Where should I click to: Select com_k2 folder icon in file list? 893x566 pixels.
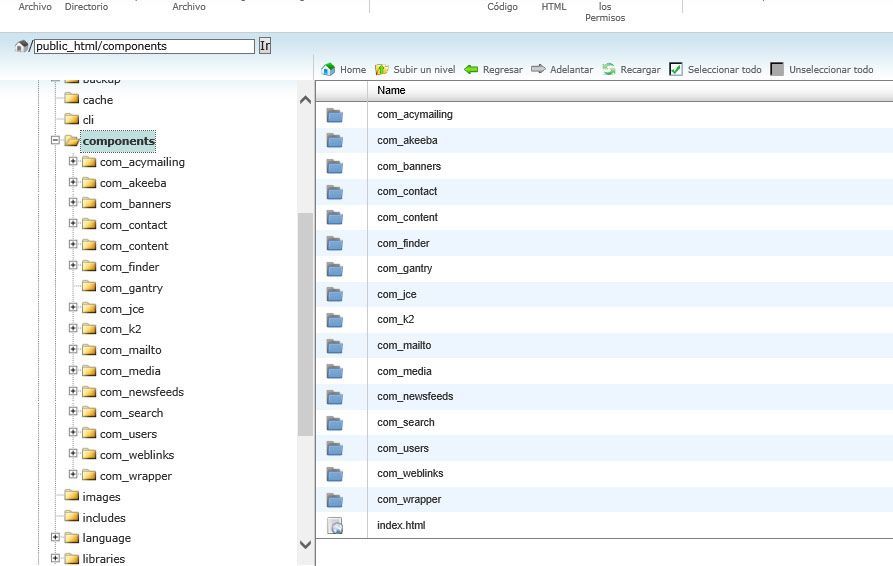335,321
